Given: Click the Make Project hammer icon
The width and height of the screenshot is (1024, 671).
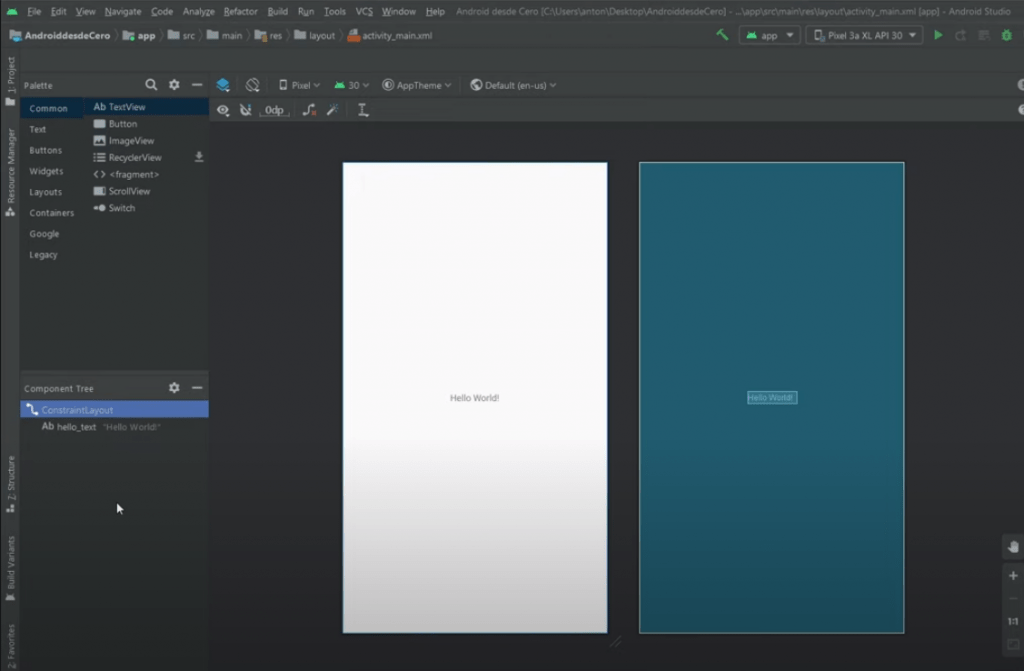Looking at the screenshot, I should [x=722, y=35].
